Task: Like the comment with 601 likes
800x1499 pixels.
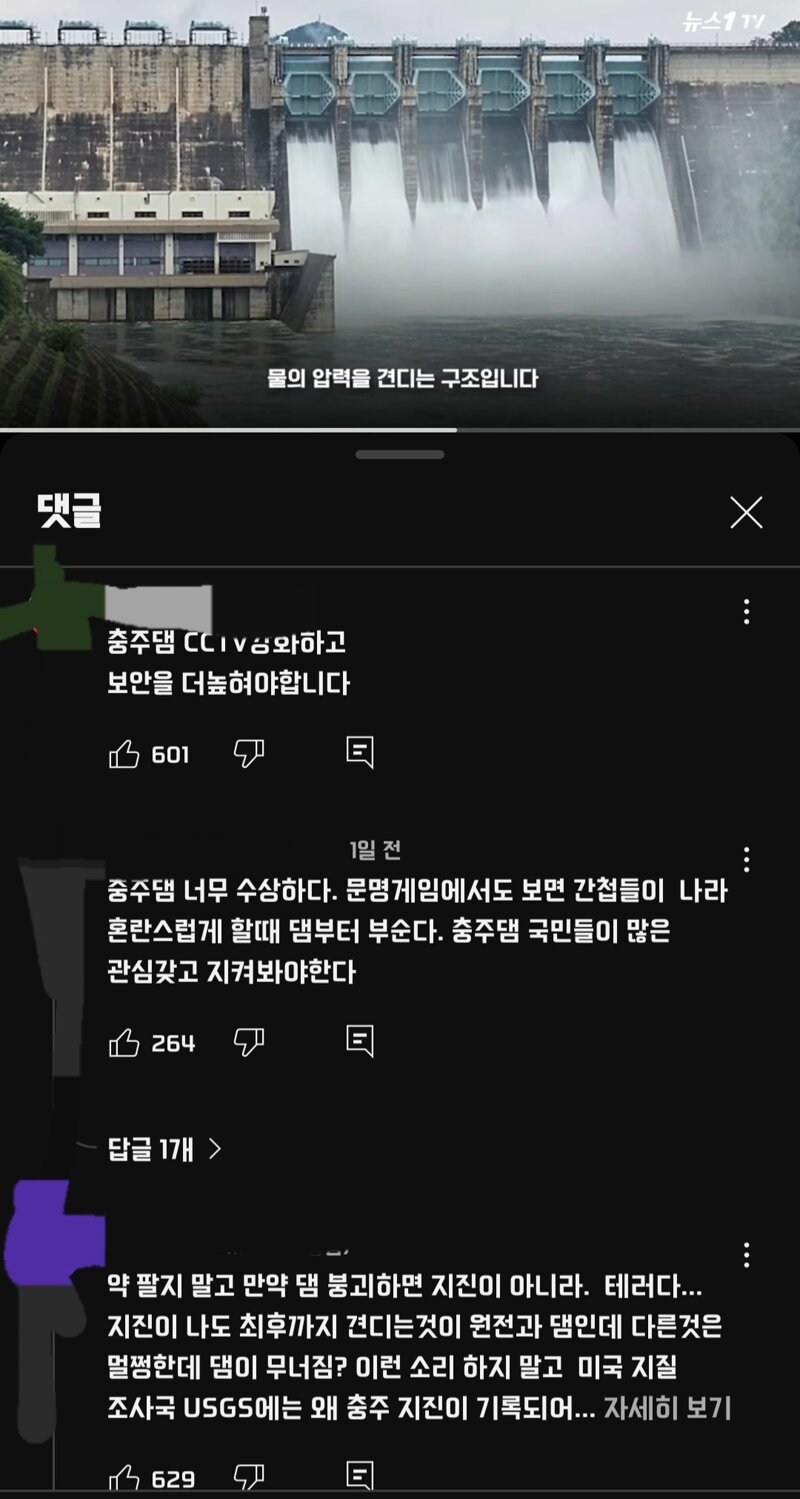Action: (124, 754)
